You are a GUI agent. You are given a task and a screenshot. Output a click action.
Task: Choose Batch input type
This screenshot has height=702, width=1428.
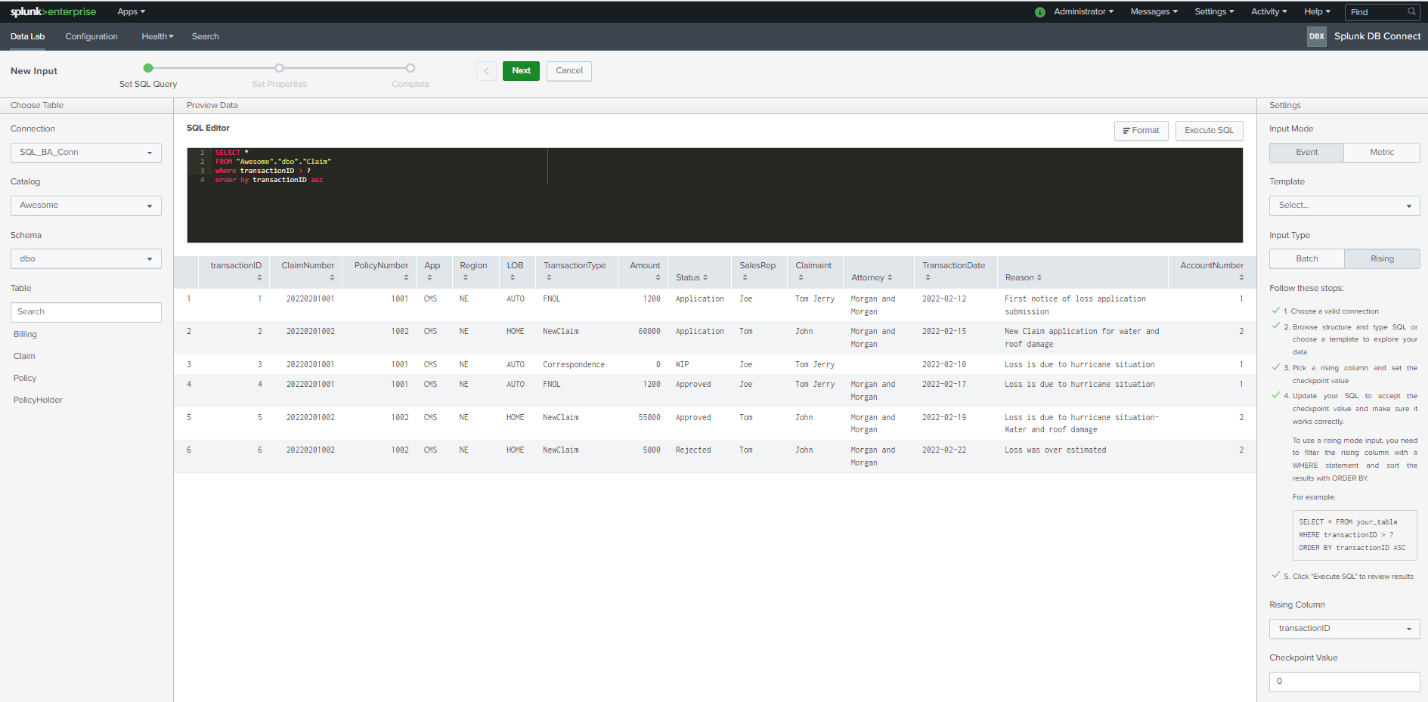pos(1306,258)
